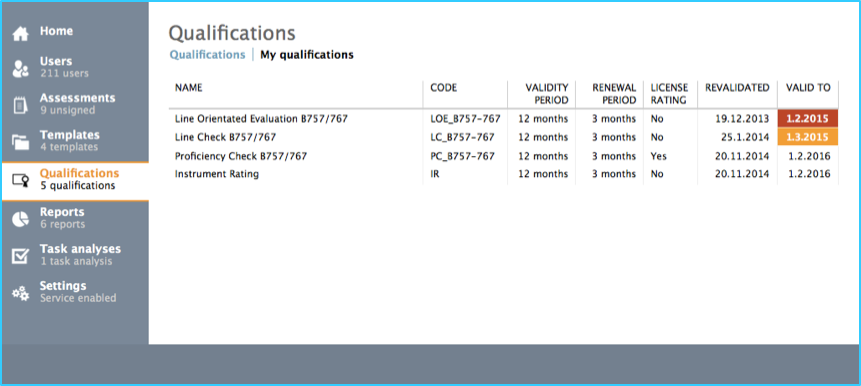Click the Templates folder icon

pos(20,142)
